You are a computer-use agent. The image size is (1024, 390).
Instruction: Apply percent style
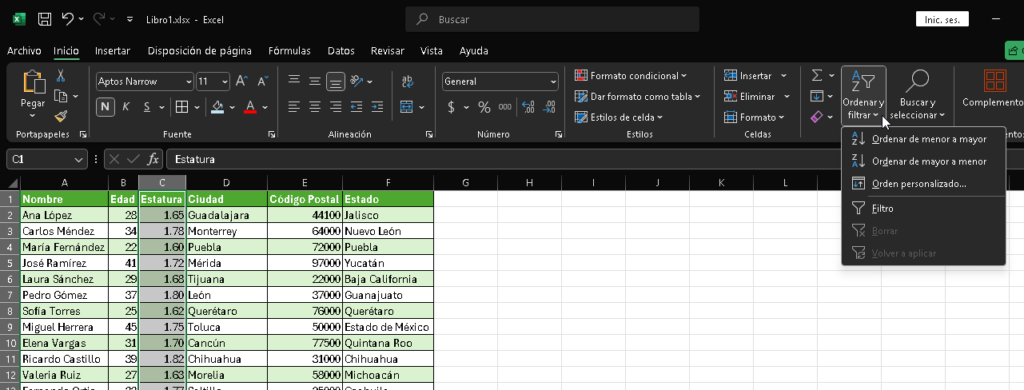(x=484, y=107)
